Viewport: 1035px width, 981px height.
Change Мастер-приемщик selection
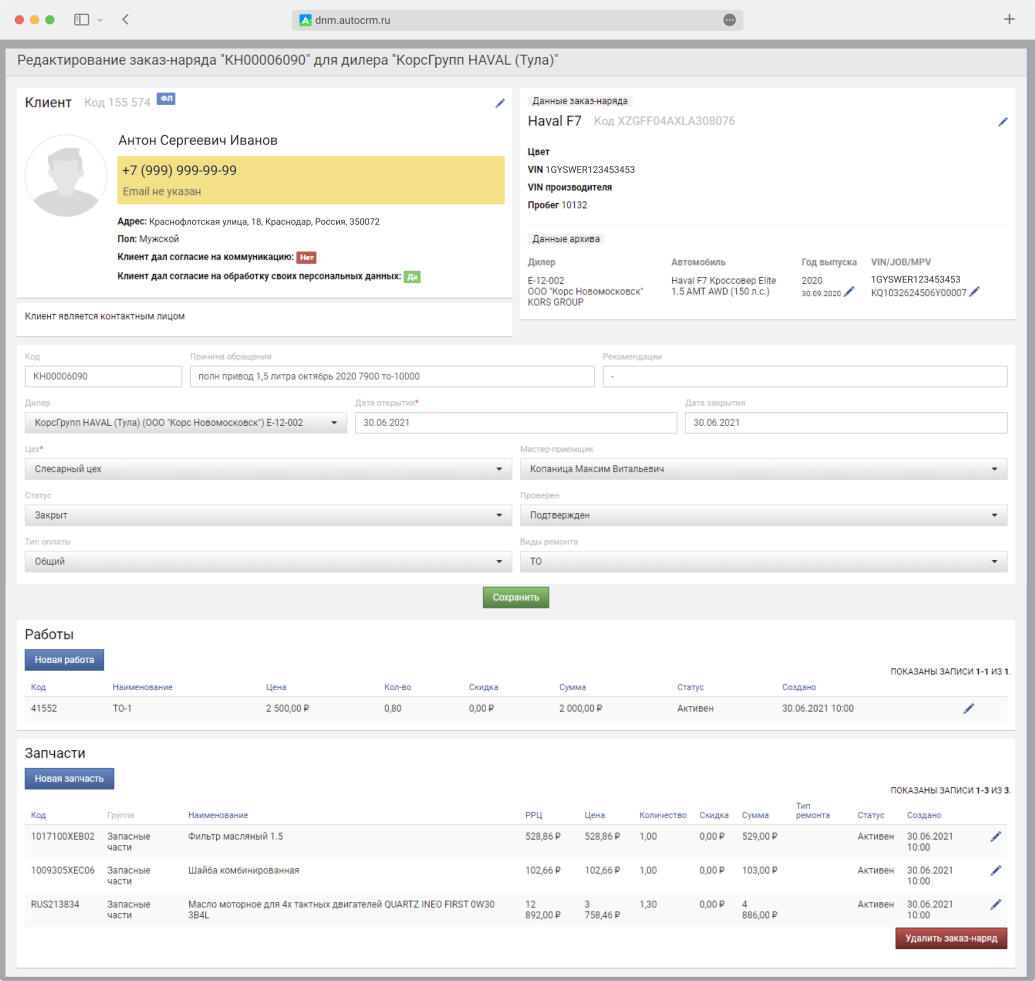[x=762, y=469]
